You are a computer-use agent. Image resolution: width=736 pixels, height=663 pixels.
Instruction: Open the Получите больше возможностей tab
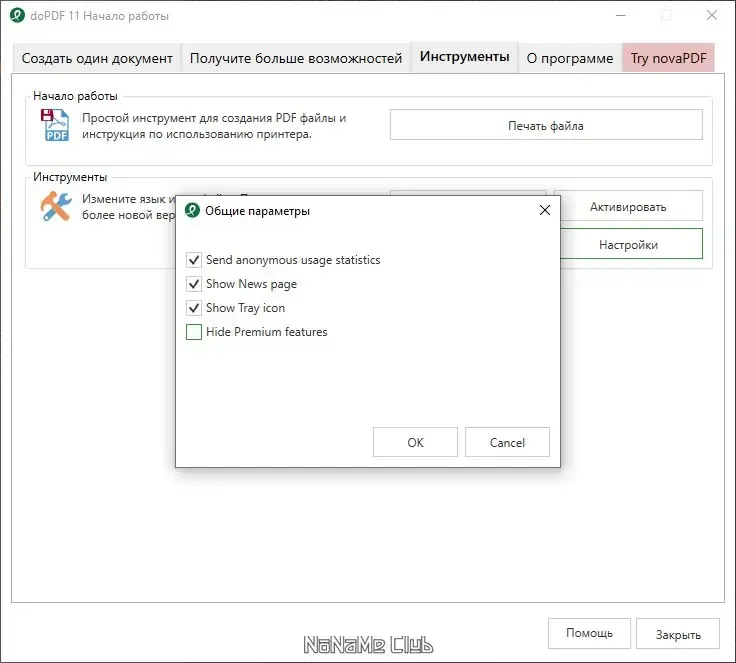(296, 58)
